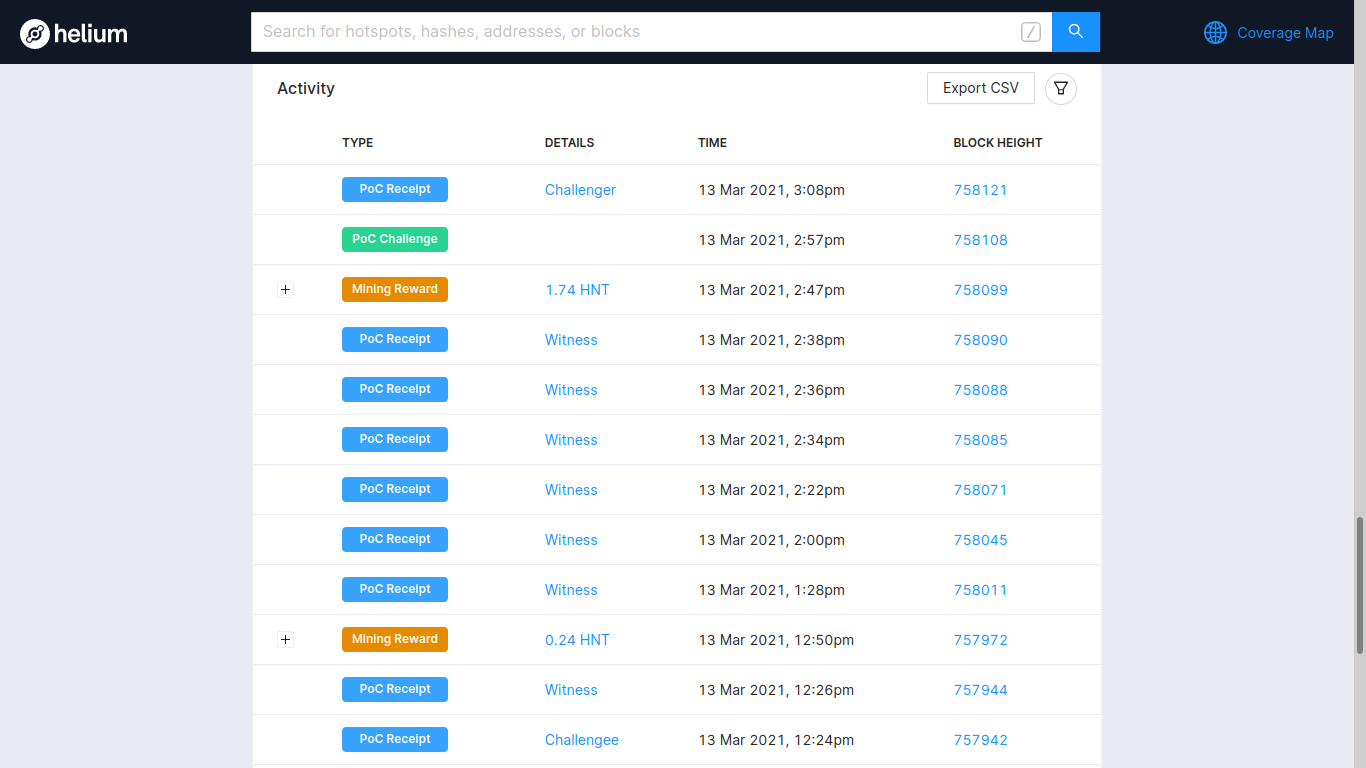
Task: Click the slash shortcut icon in search bar
Action: (x=1031, y=32)
